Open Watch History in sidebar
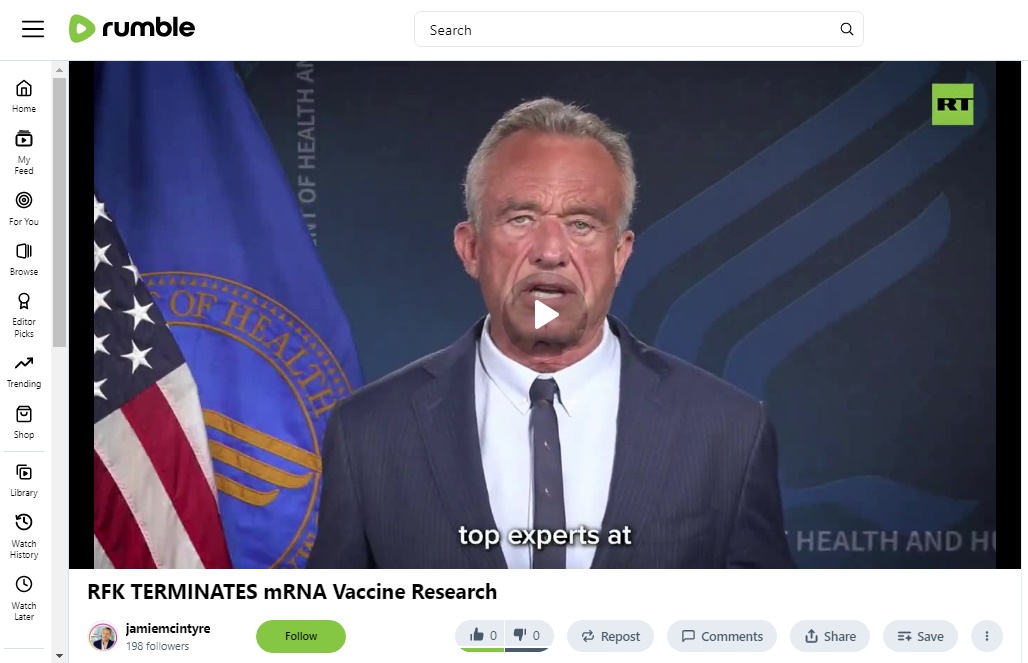 pos(24,537)
